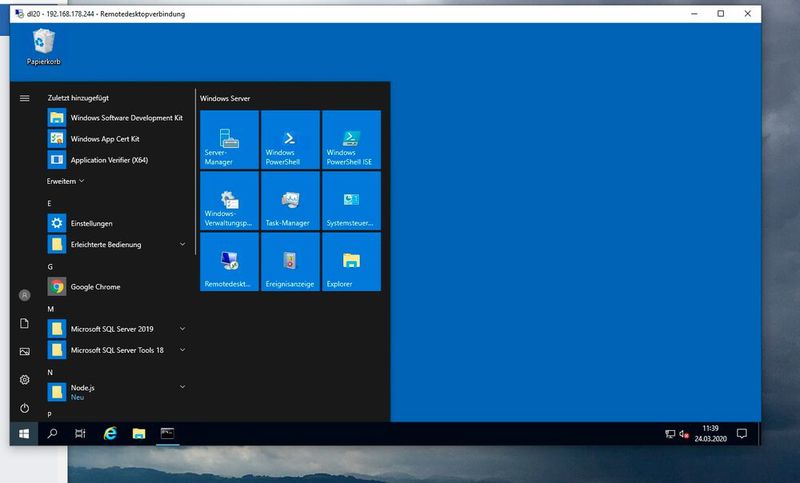
Task: Launch Application Verifier (X64)
Action: [x=117, y=160]
